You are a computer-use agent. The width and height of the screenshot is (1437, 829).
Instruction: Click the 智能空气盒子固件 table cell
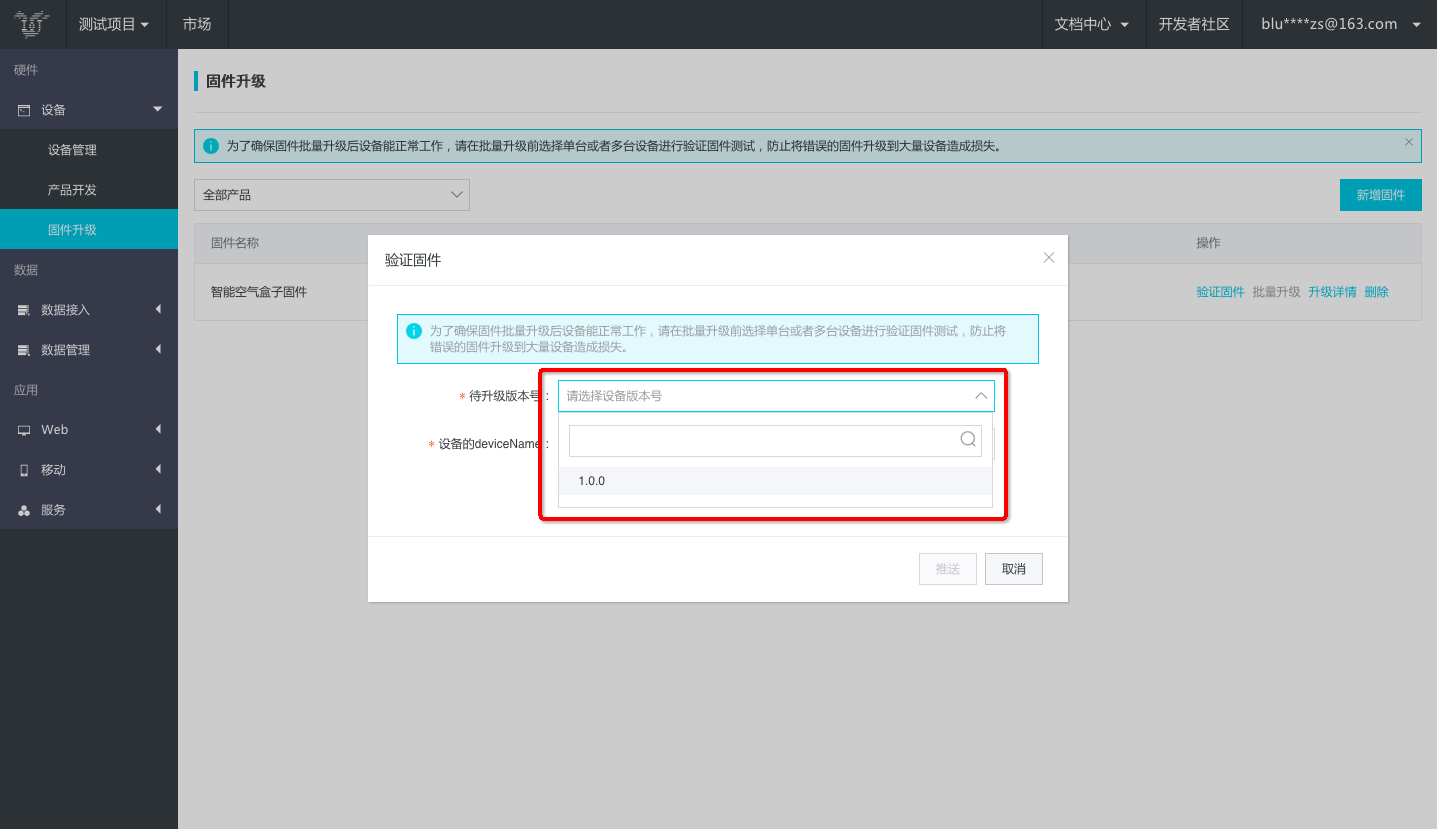tap(259, 292)
